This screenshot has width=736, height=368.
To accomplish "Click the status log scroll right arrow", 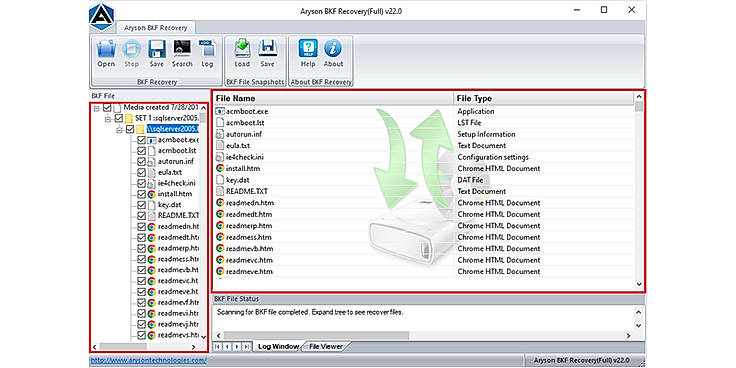I will (x=629, y=336).
